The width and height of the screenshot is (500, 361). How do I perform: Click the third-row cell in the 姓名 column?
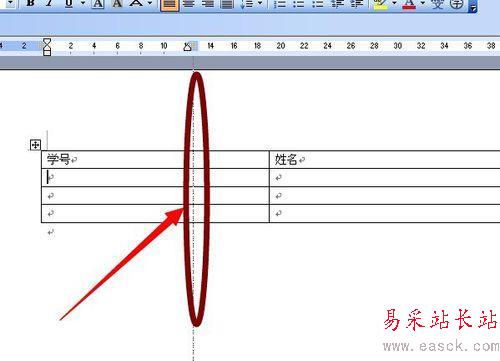tap(385, 196)
